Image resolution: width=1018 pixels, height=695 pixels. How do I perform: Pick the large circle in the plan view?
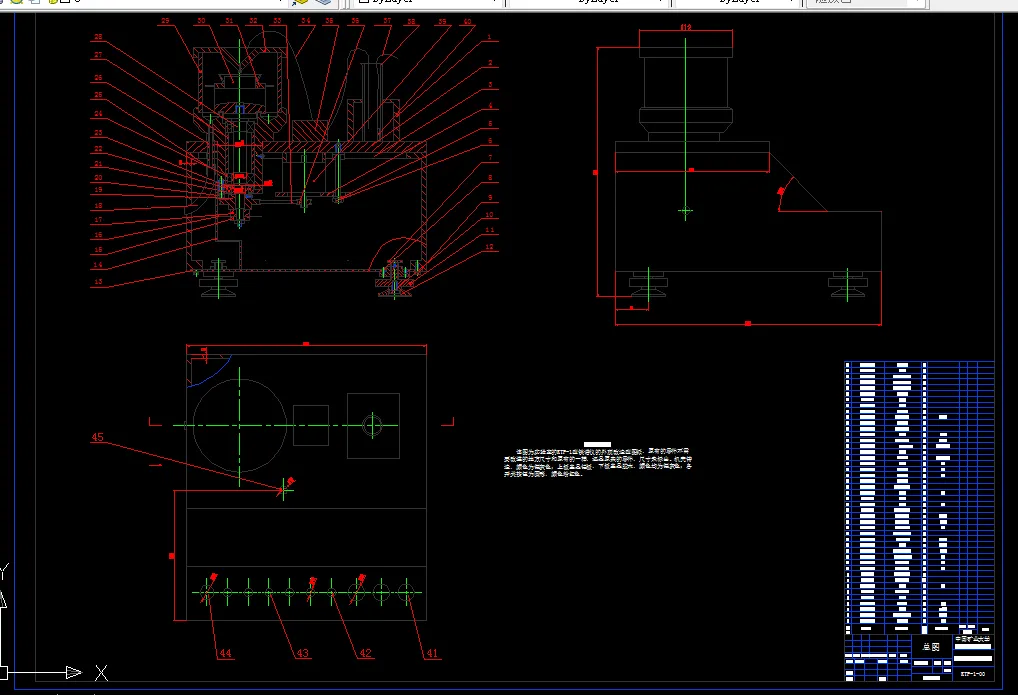tap(240, 425)
